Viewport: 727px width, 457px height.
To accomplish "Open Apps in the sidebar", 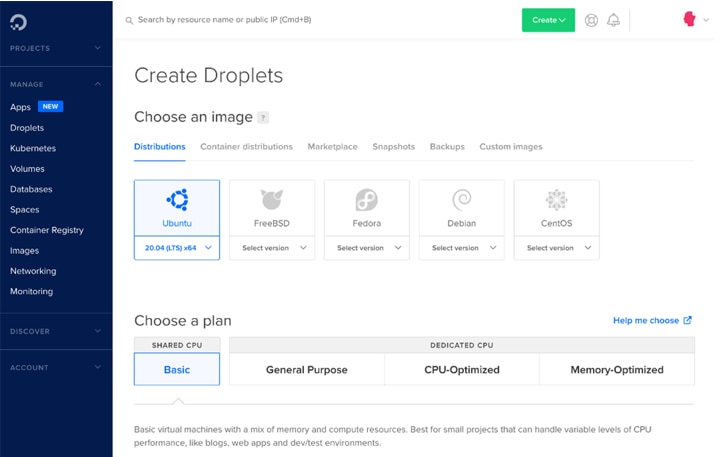I will click(20, 107).
